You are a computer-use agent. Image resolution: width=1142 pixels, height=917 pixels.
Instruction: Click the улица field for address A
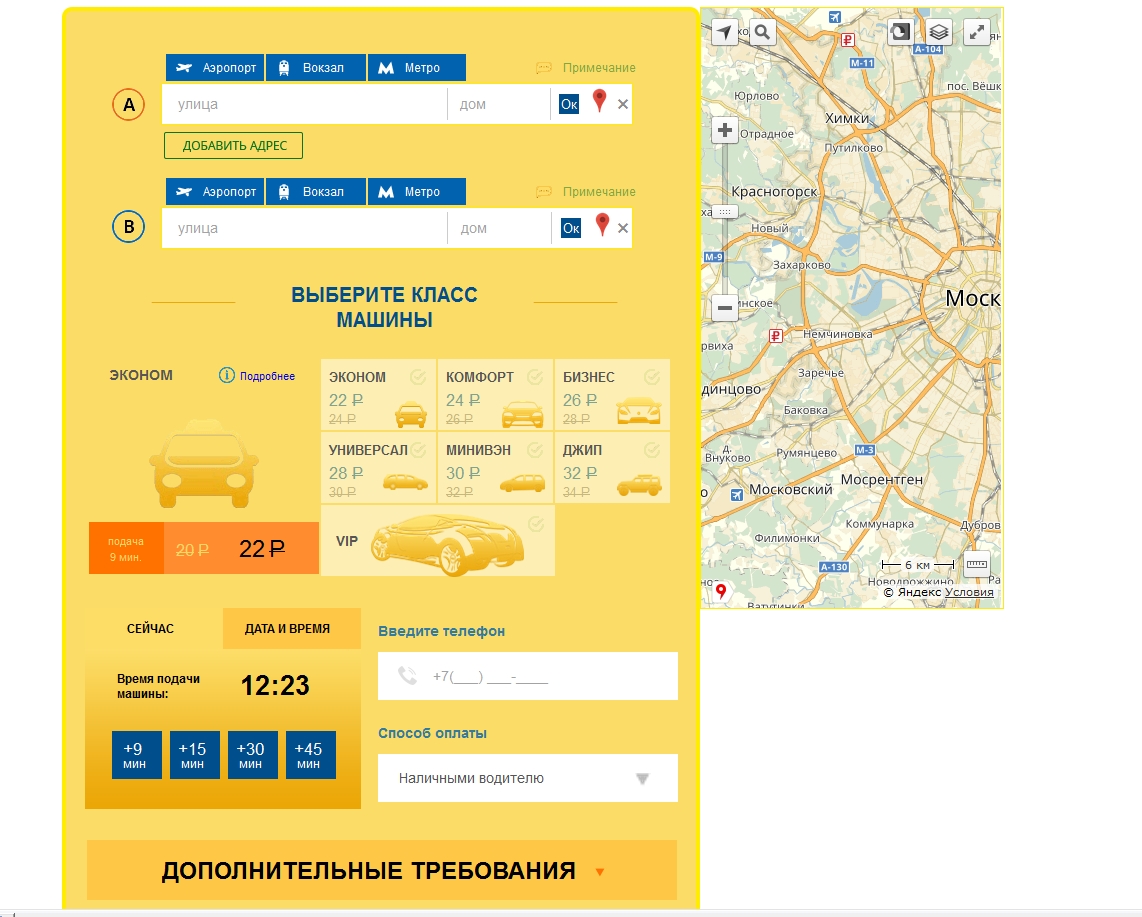click(x=304, y=104)
